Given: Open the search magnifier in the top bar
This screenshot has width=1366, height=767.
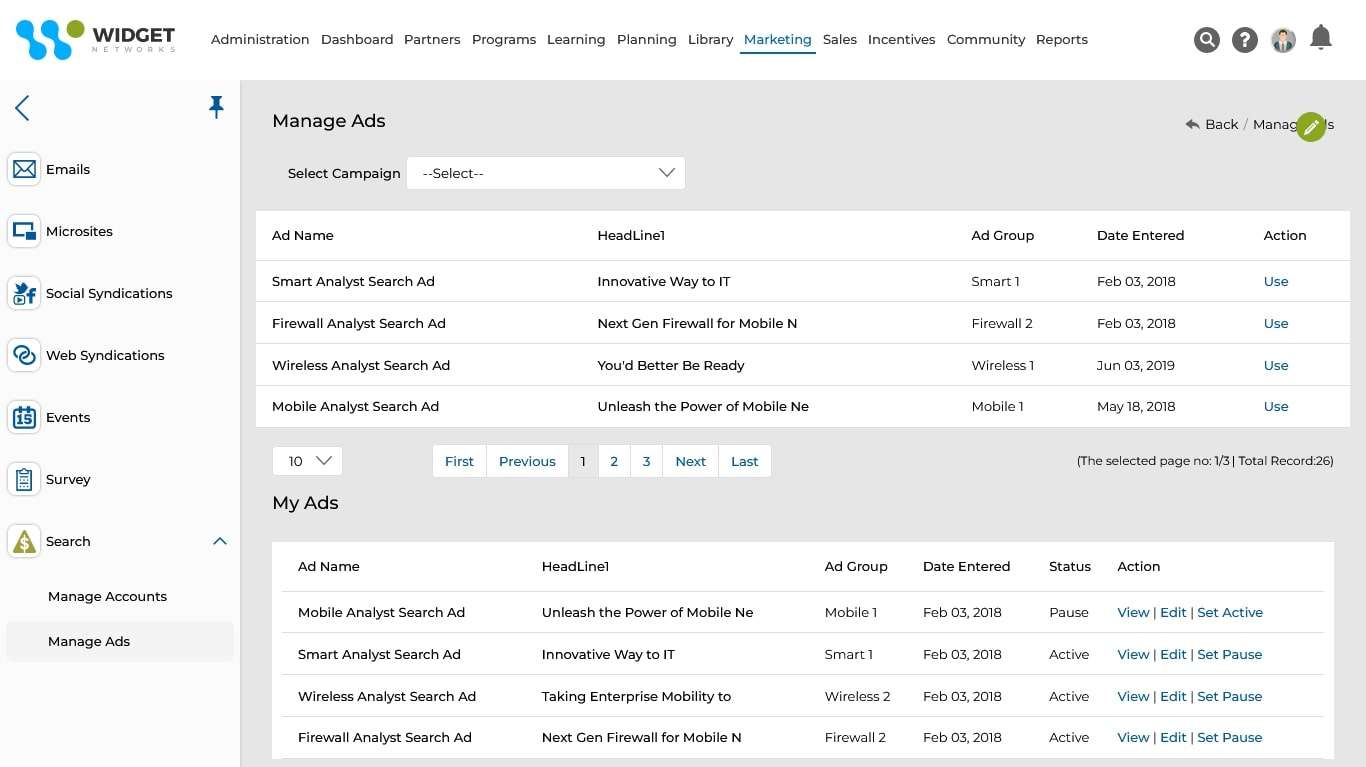Looking at the screenshot, I should pos(1206,39).
